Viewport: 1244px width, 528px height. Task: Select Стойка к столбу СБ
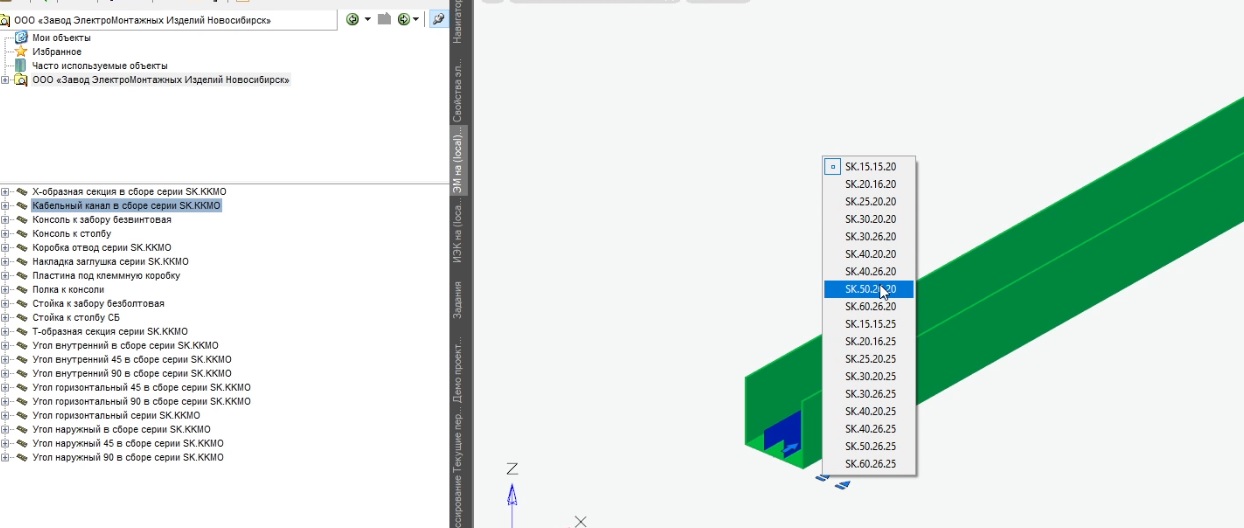(76, 317)
